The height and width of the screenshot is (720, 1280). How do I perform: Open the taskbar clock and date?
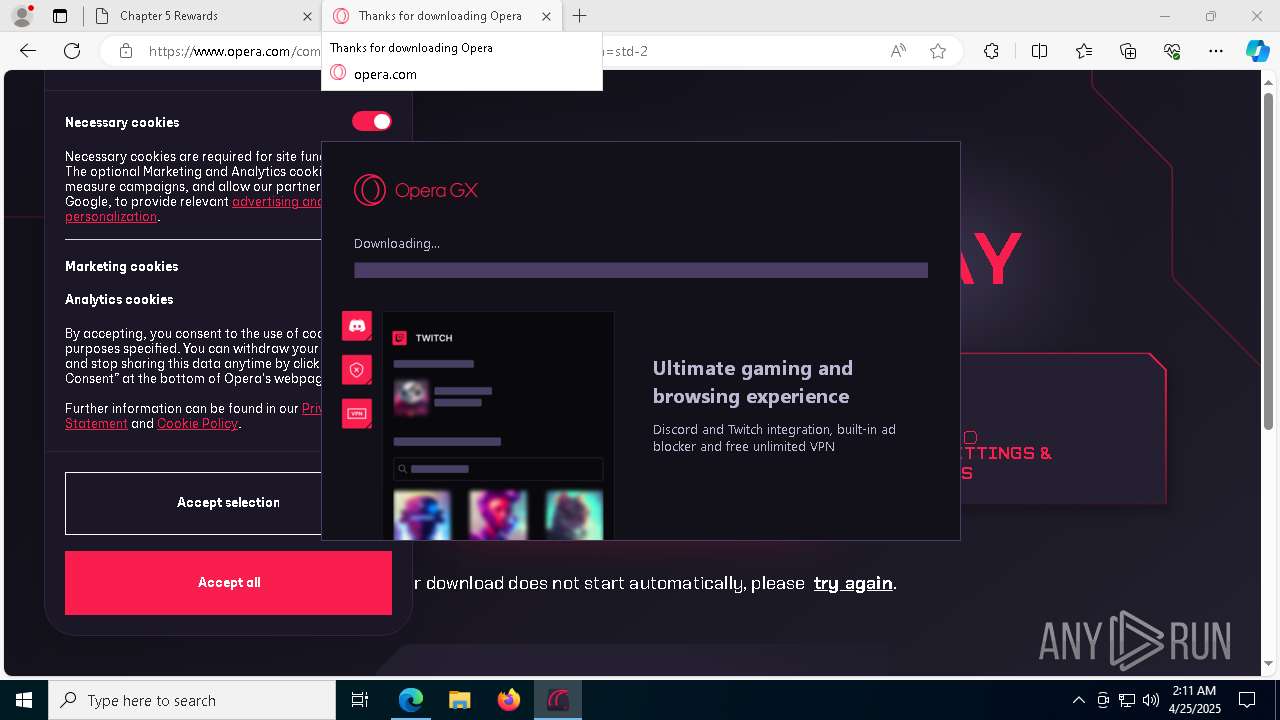1194,700
